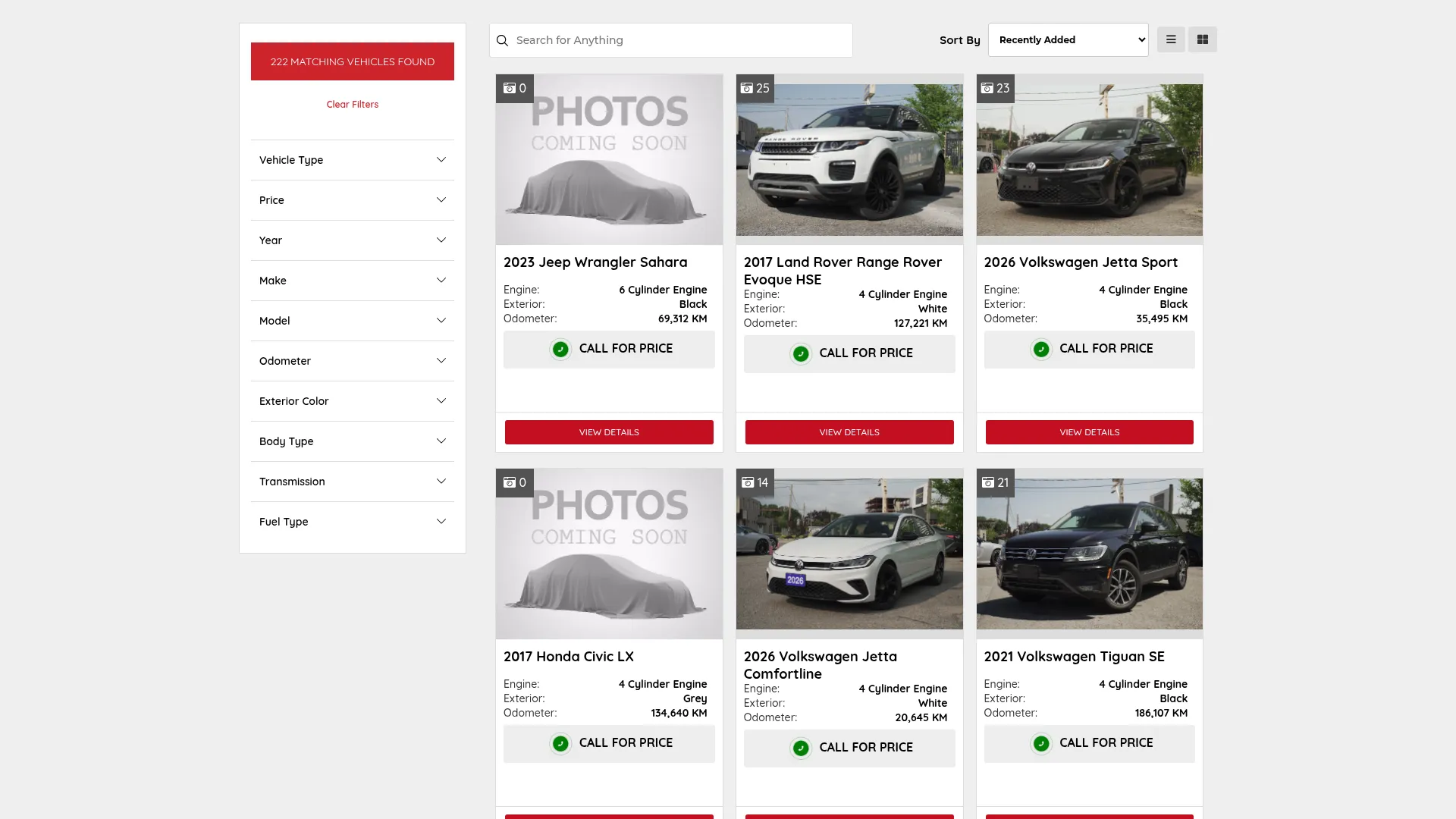Click the search magnifier icon
This screenshot has height=819, width=1456.
tap(502, 40)
